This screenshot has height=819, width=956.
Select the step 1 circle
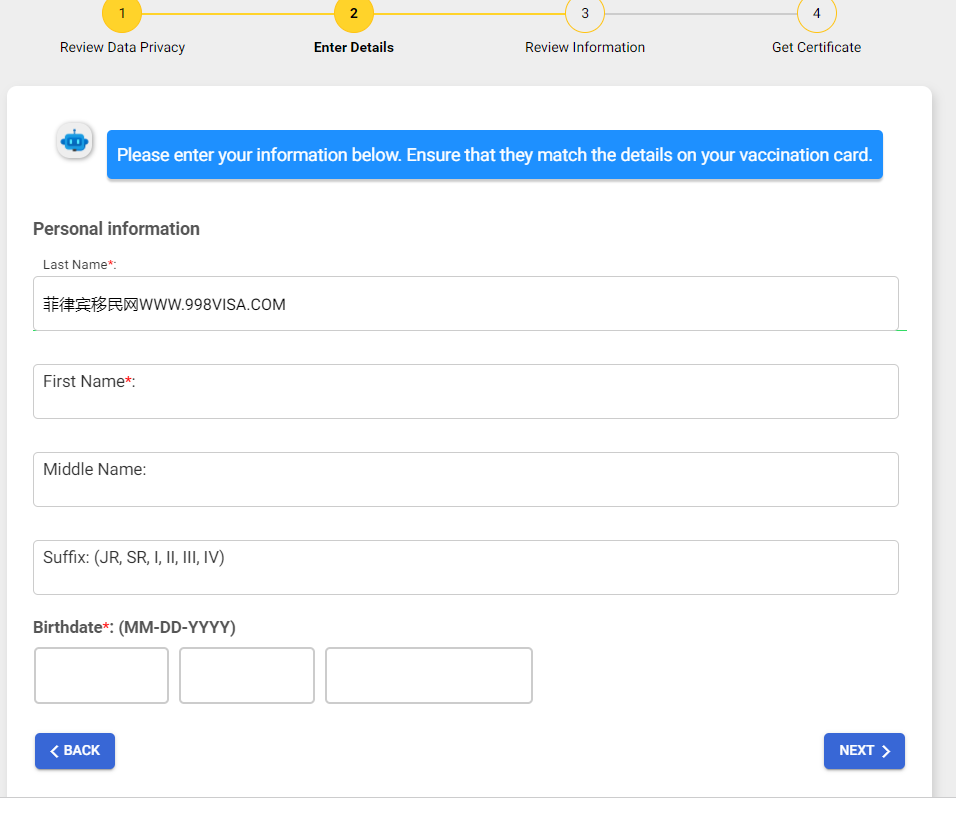(x=122, y=14)
